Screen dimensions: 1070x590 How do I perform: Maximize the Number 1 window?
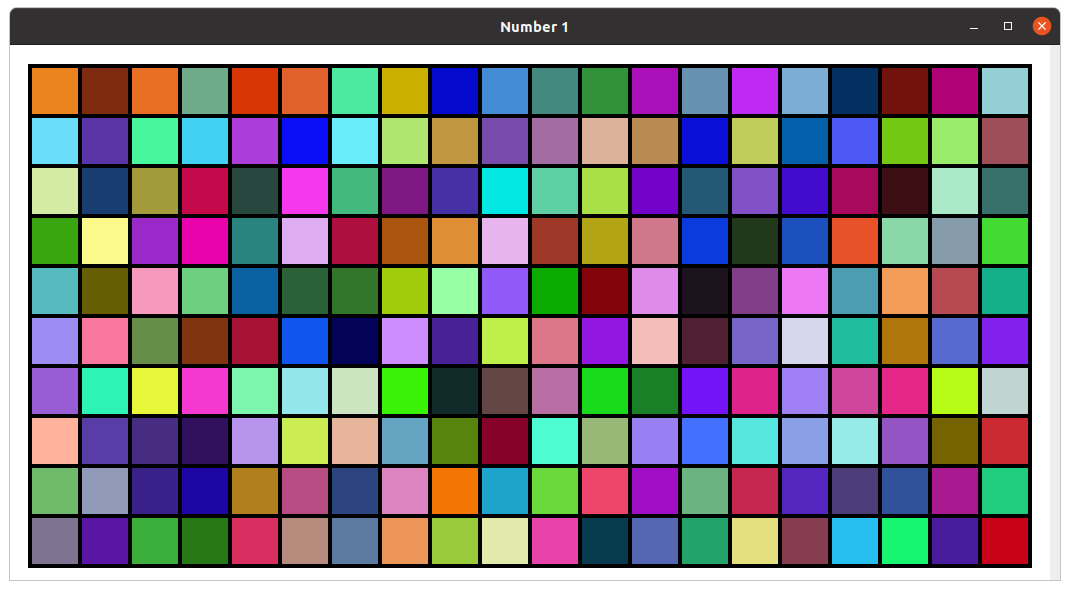(x=1008, y=27)
